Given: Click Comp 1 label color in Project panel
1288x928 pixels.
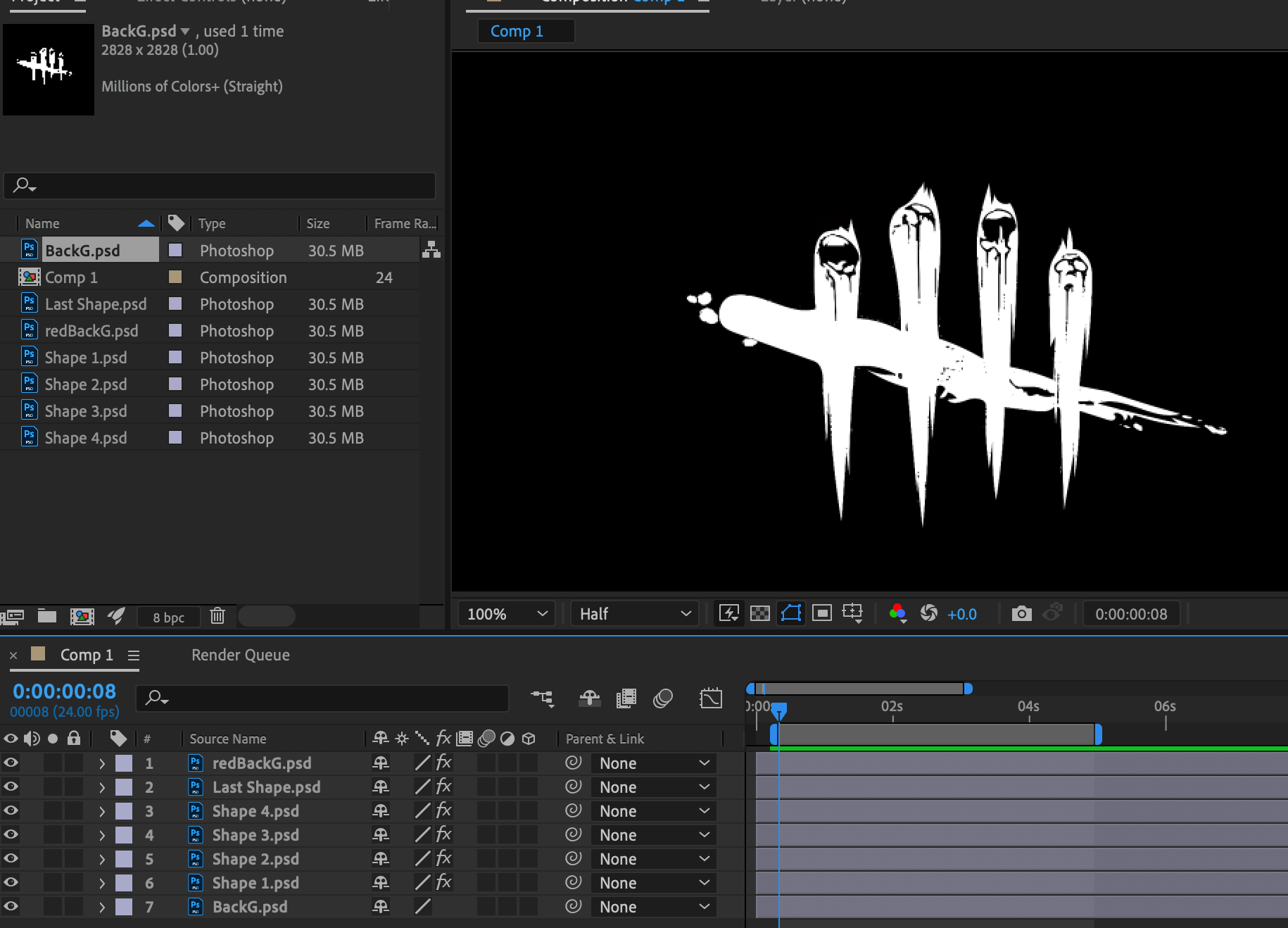Looking at the screenshot, I should point(175,277).
